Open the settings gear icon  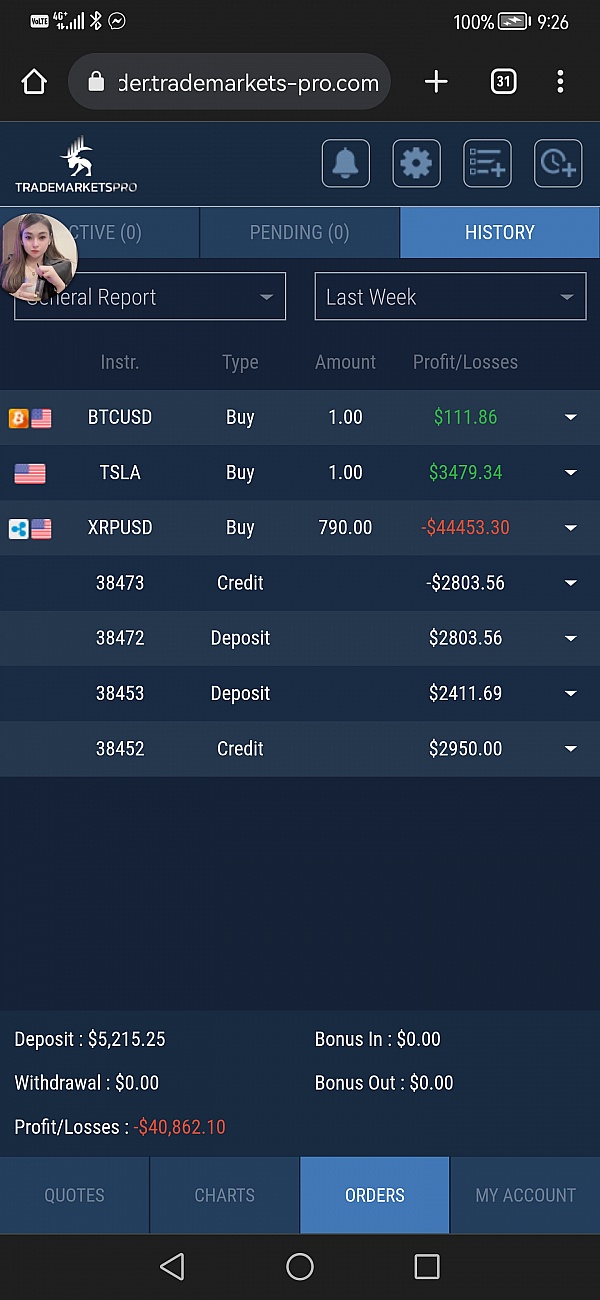(416, 163)
